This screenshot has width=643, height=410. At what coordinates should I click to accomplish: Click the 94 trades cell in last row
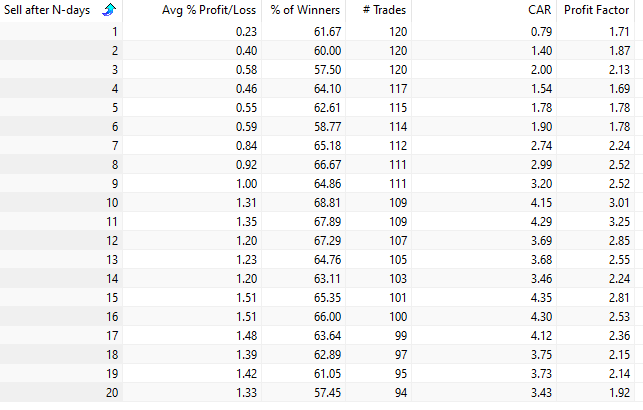pos(379,392)
